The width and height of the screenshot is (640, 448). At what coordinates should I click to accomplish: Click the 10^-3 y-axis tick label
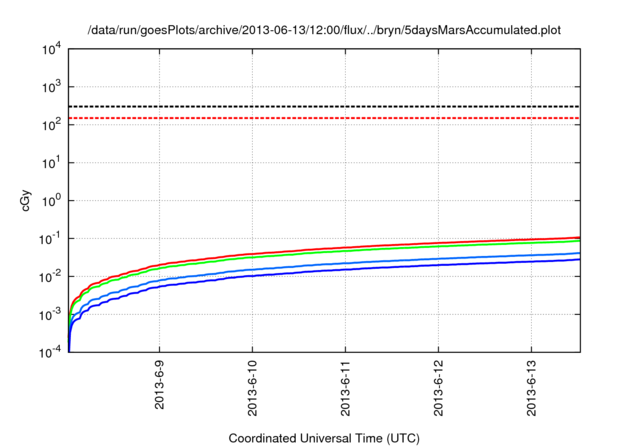(50, 315)
